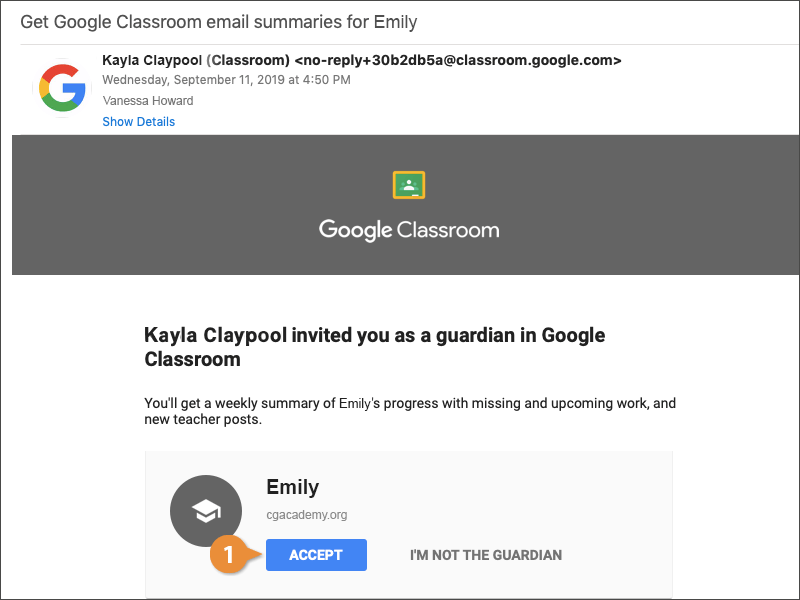Click the student name Emily in card
This screenshot has height=600, width=800.
[x=292, y=487]
